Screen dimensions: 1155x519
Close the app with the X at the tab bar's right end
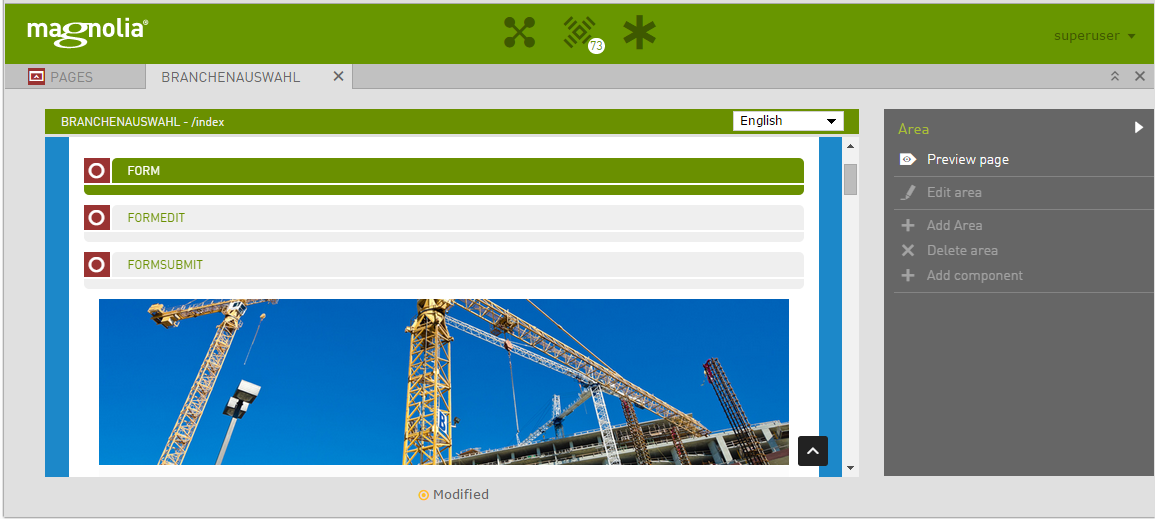(x=1140, y=76)
